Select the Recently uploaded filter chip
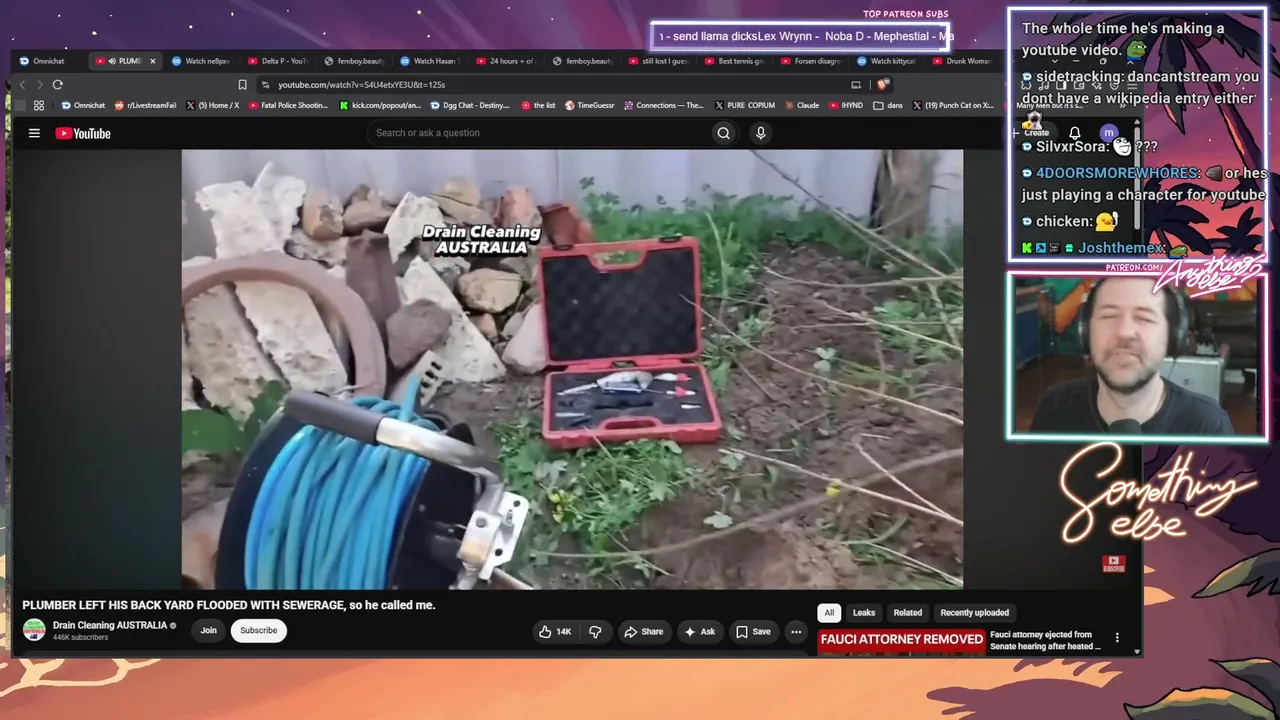 [x=975, y=613]
